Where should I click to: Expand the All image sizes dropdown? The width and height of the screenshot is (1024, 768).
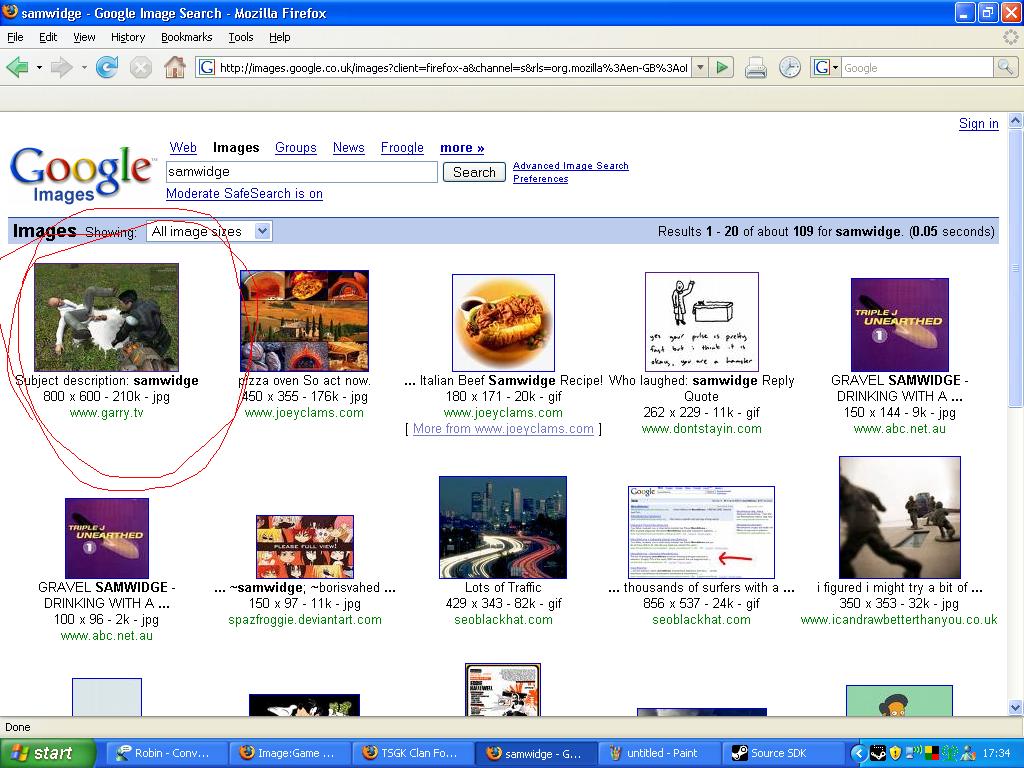(209, 231)
